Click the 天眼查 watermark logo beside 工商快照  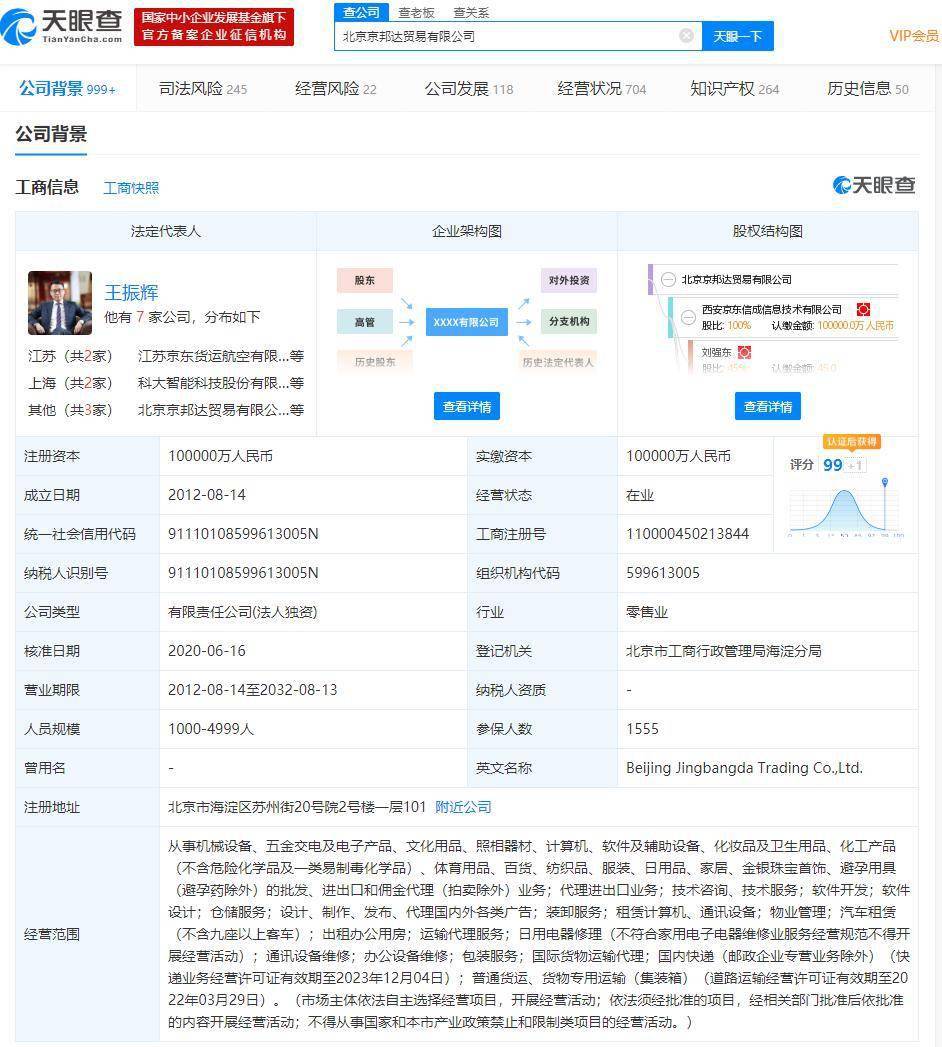tap(874, 186)
